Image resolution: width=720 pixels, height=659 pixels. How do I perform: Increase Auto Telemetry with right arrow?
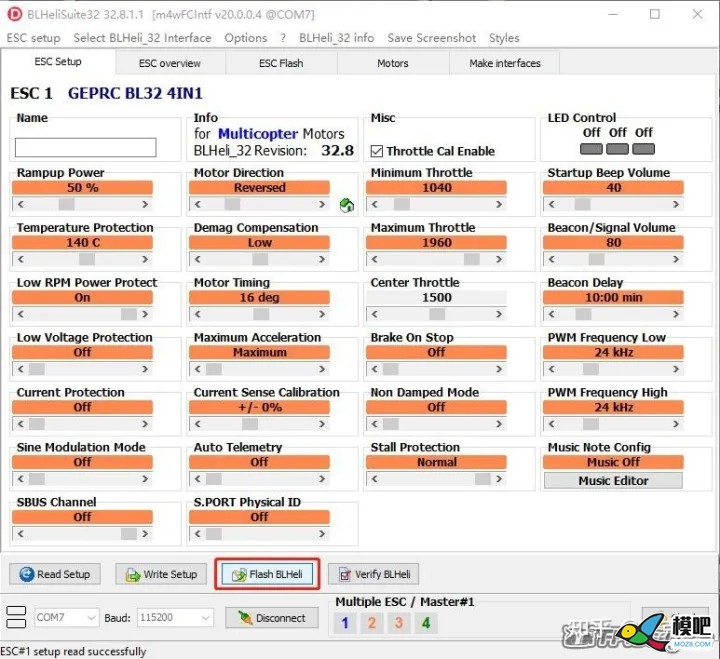coord(322,479)
